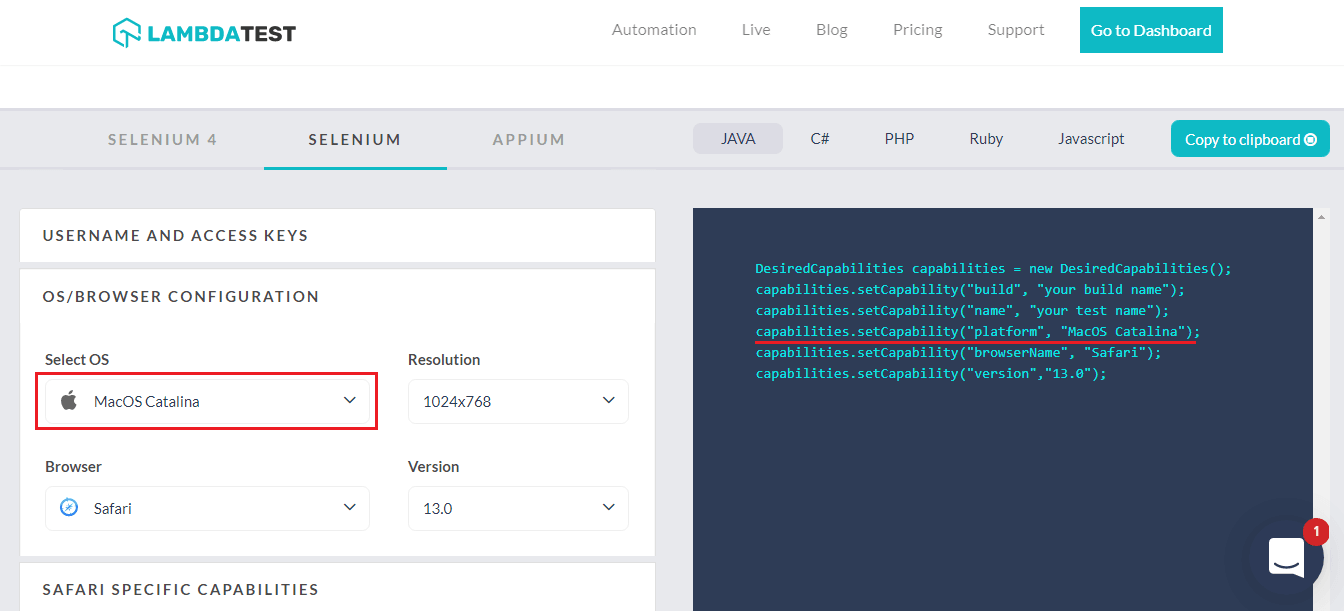Image resolution: width=1344 pixels, height=611 pixels.
Task: Expand the Resolution 1024x768 dropdown
Action: [518, 401]
